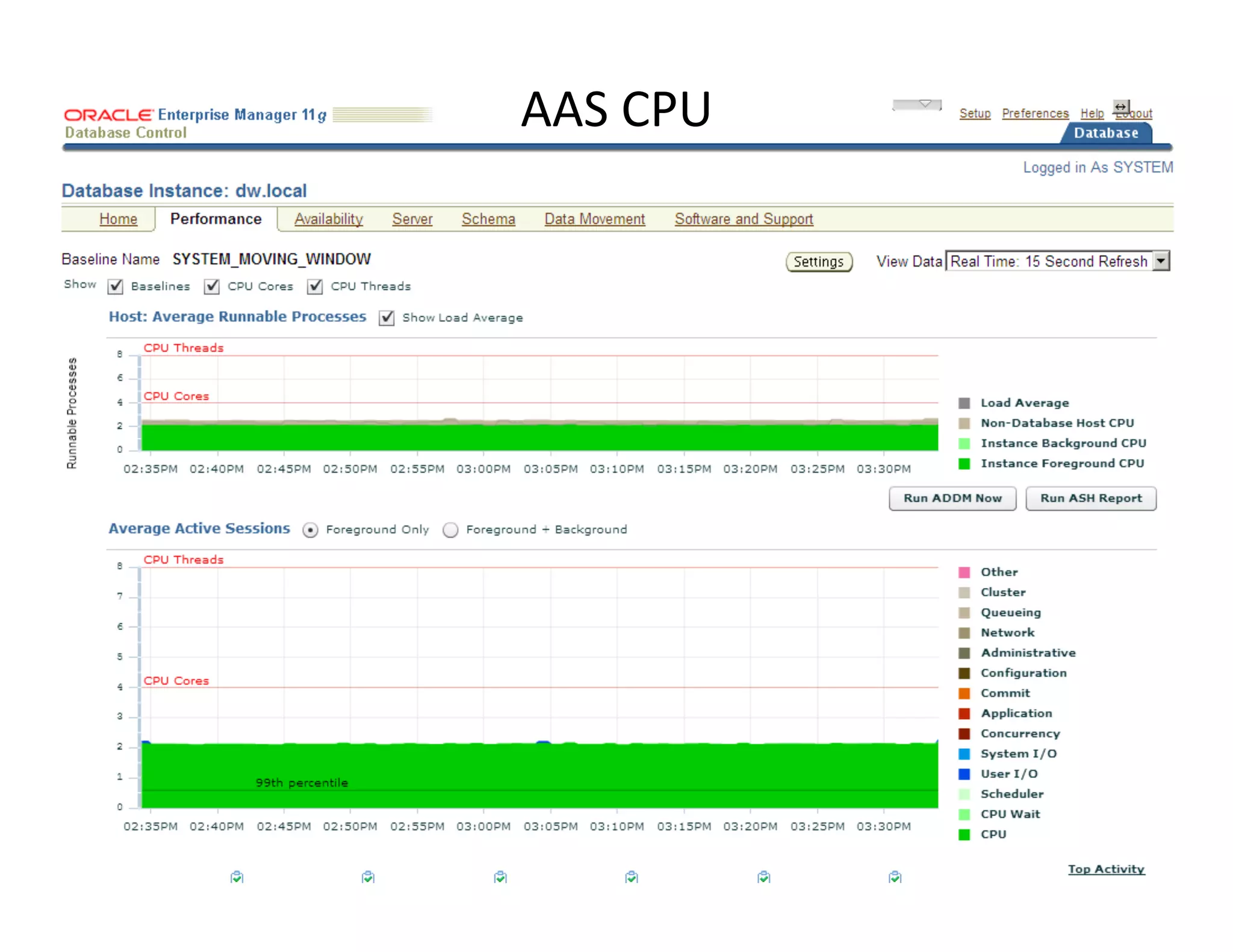This screenshot has height=952, width=1233.
Task: Click the 'Average Active Sessions' heading
Action: pyautogui.click(x=199, y=528)
